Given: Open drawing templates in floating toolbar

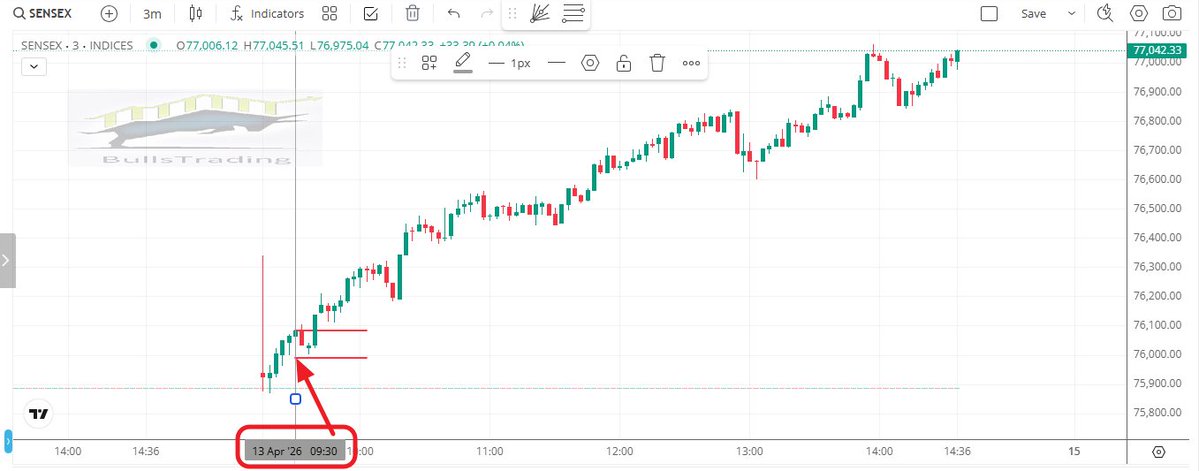Looking at the screenshot, I should click(429, 63).
